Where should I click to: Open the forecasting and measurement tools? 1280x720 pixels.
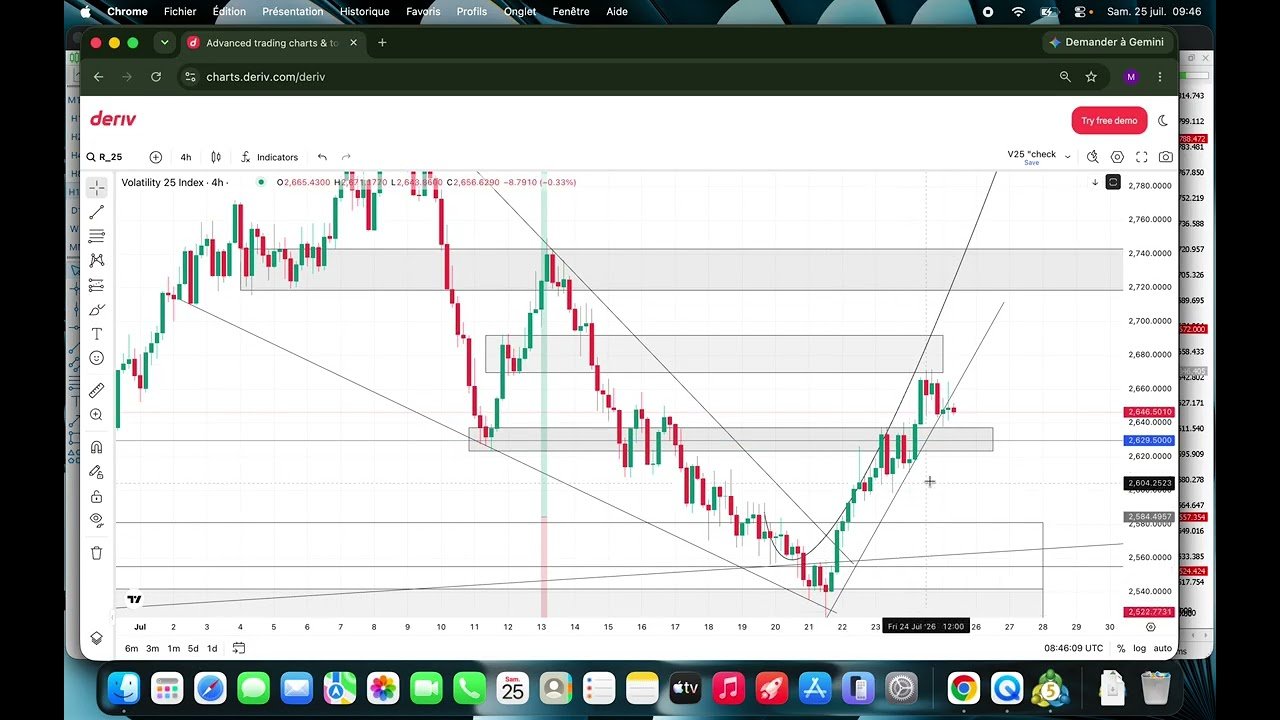click(x=97, y=286)
